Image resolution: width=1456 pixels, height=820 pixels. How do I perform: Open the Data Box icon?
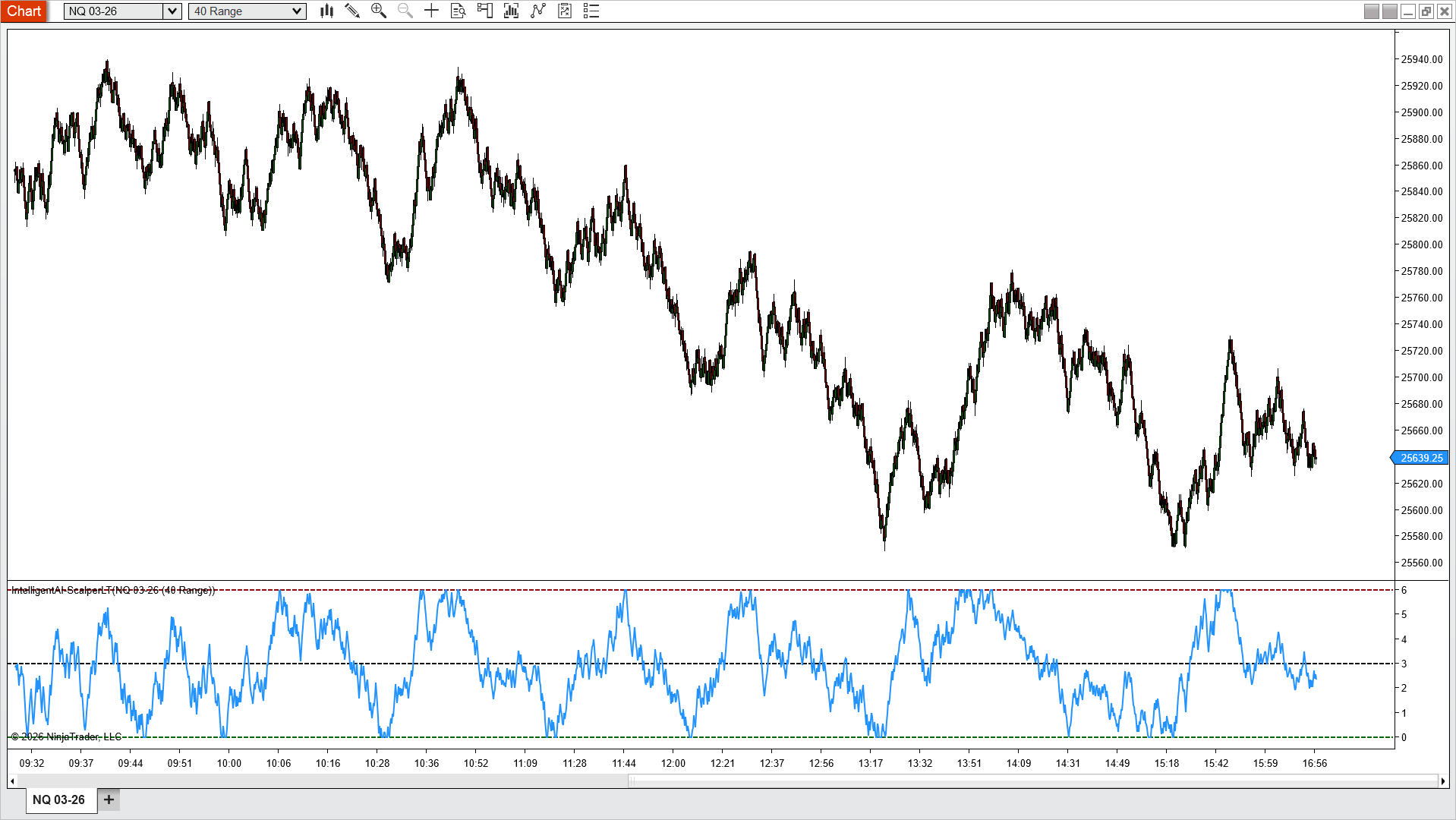click(458, 11)
